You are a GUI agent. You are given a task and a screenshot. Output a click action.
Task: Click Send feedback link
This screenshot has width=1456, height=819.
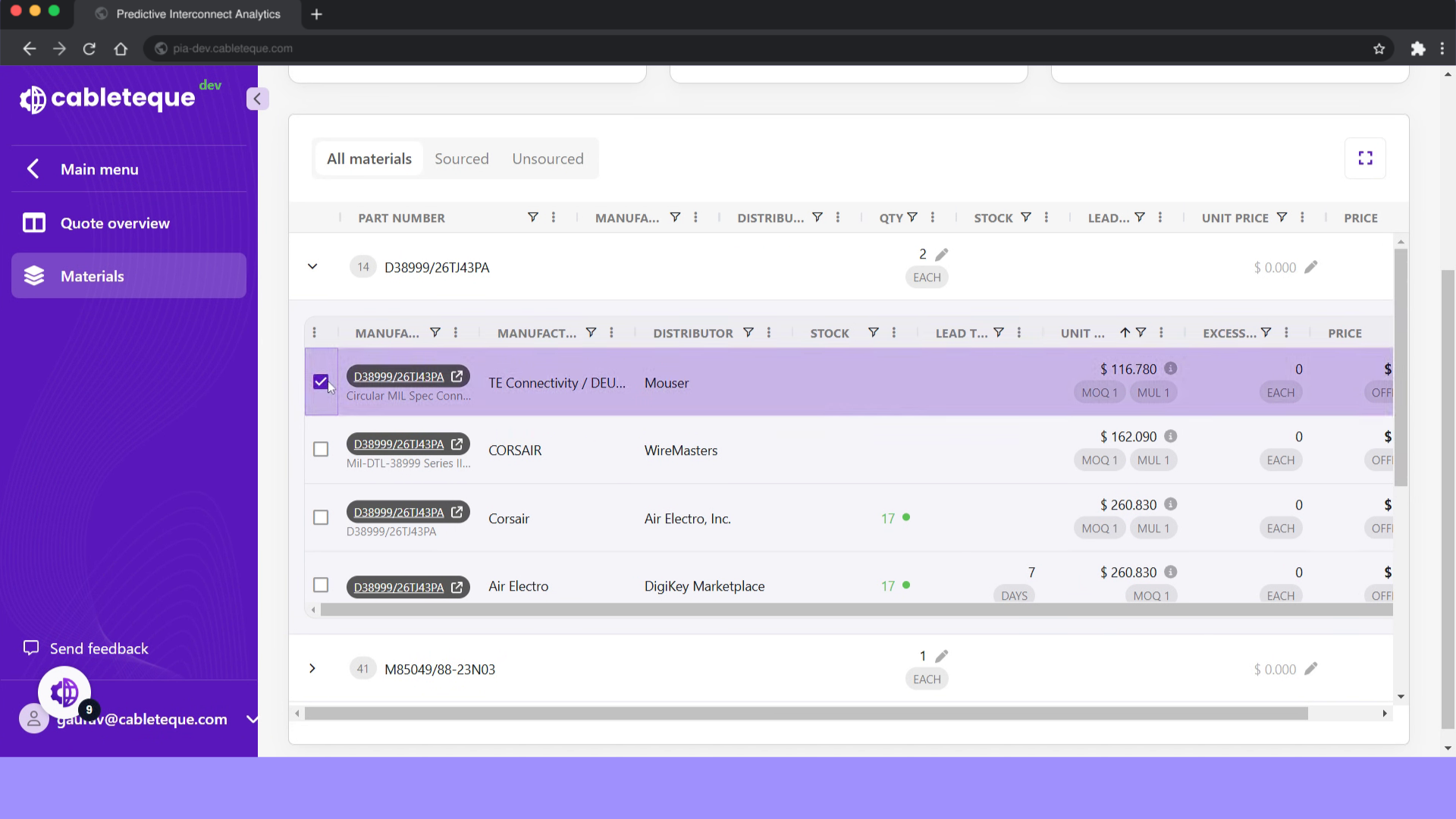(x=99, y=648)
